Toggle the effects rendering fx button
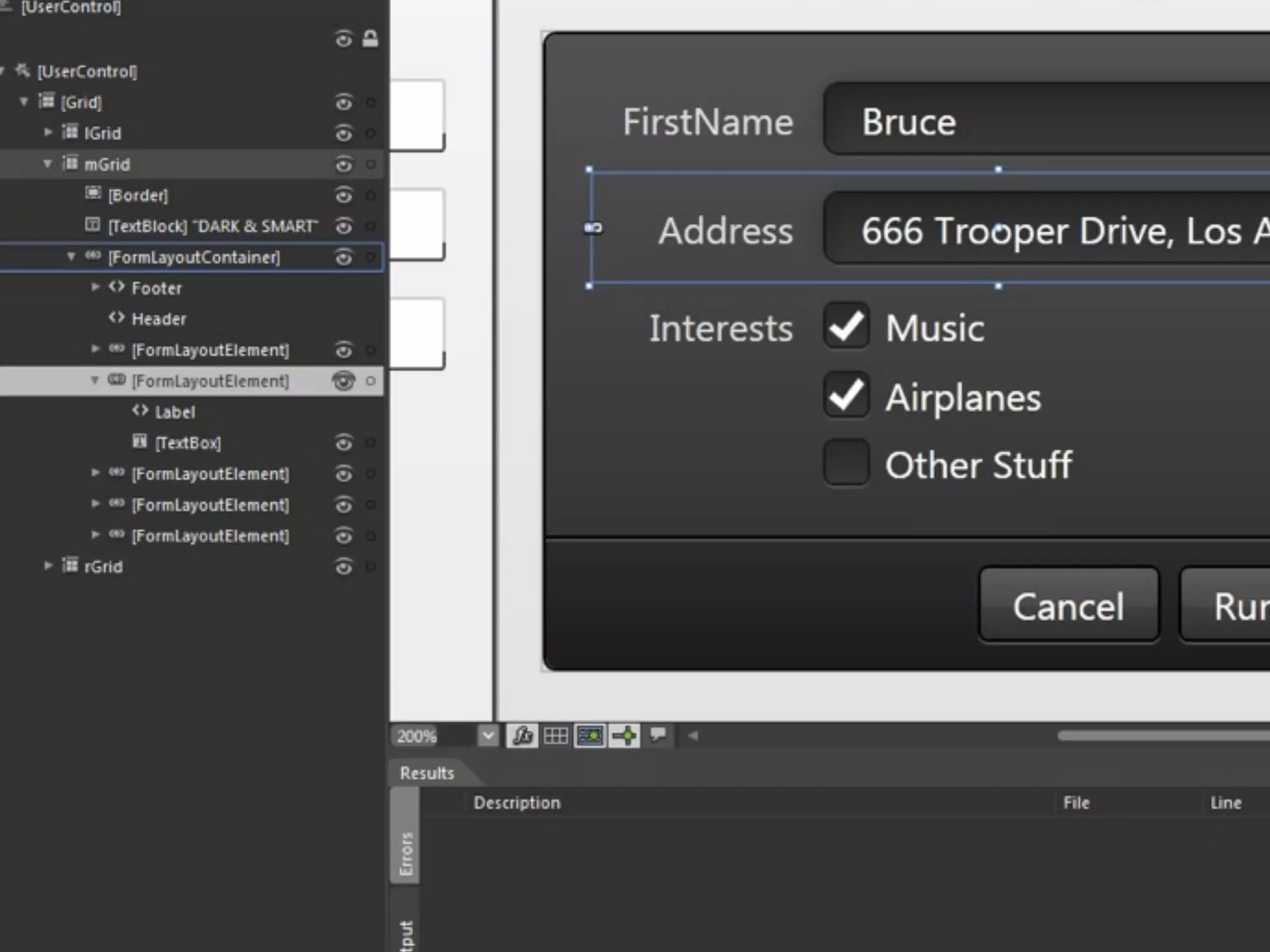1270x952 pixels. click(522, 736)
